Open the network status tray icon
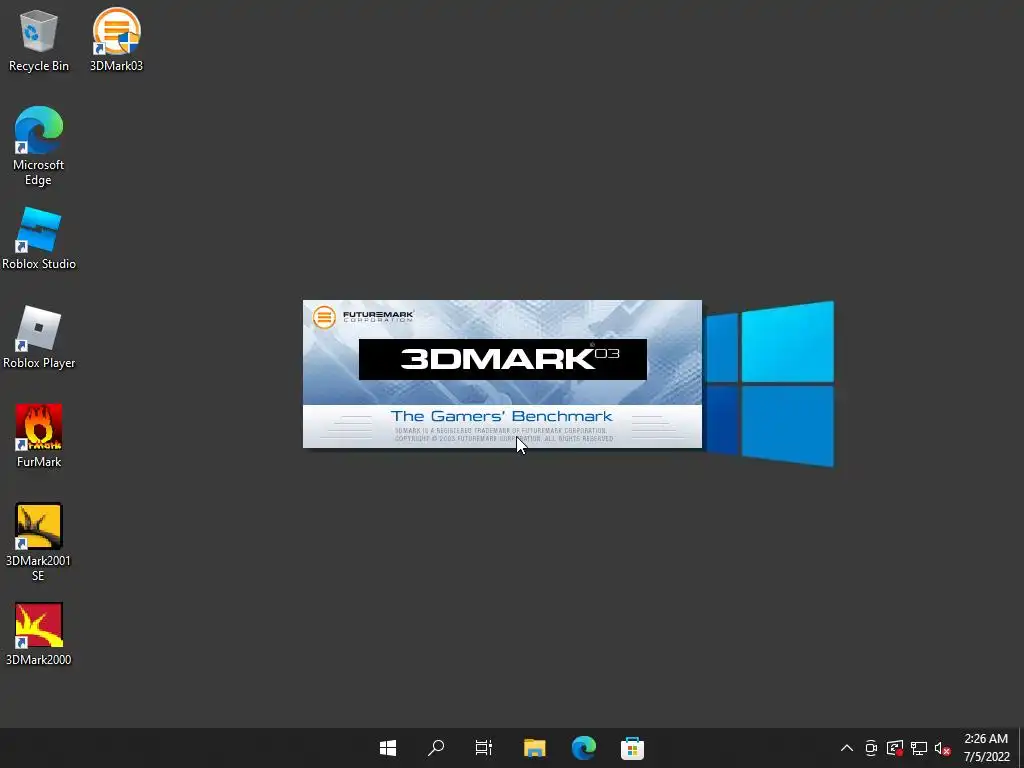The image size is (1024, 768). click(x=919, y=748)
